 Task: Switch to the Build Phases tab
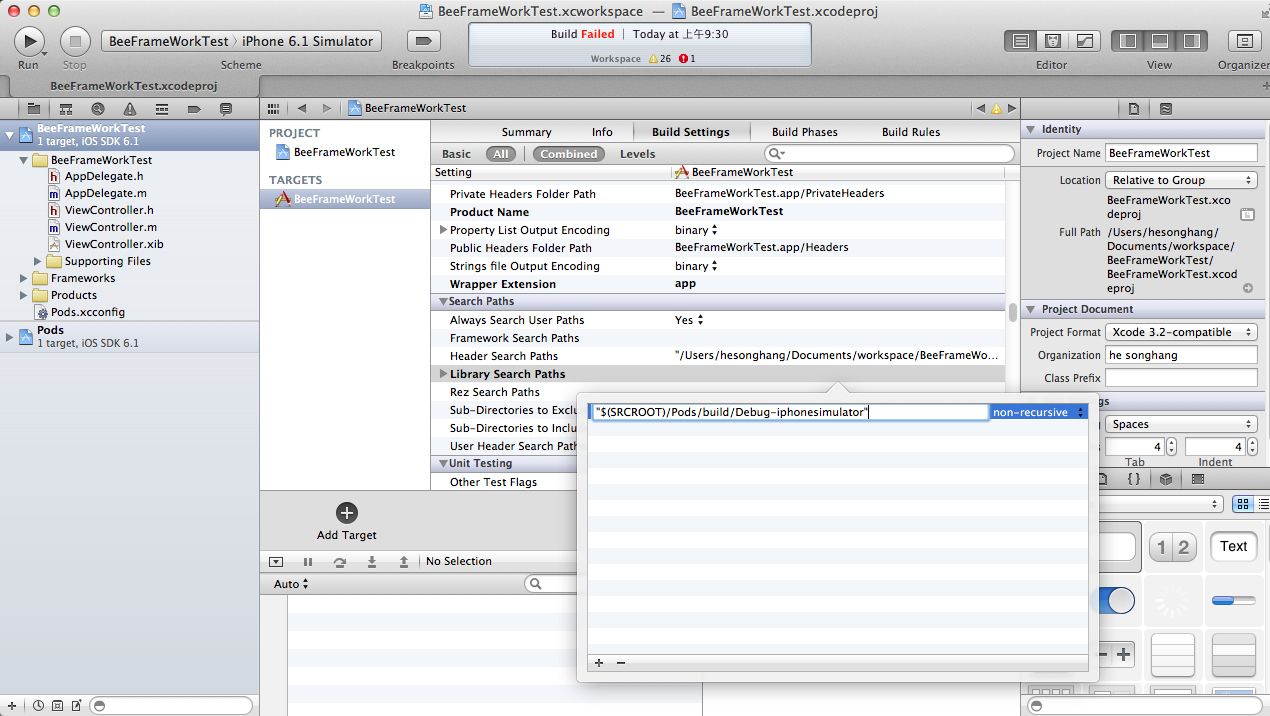point(805,132)
